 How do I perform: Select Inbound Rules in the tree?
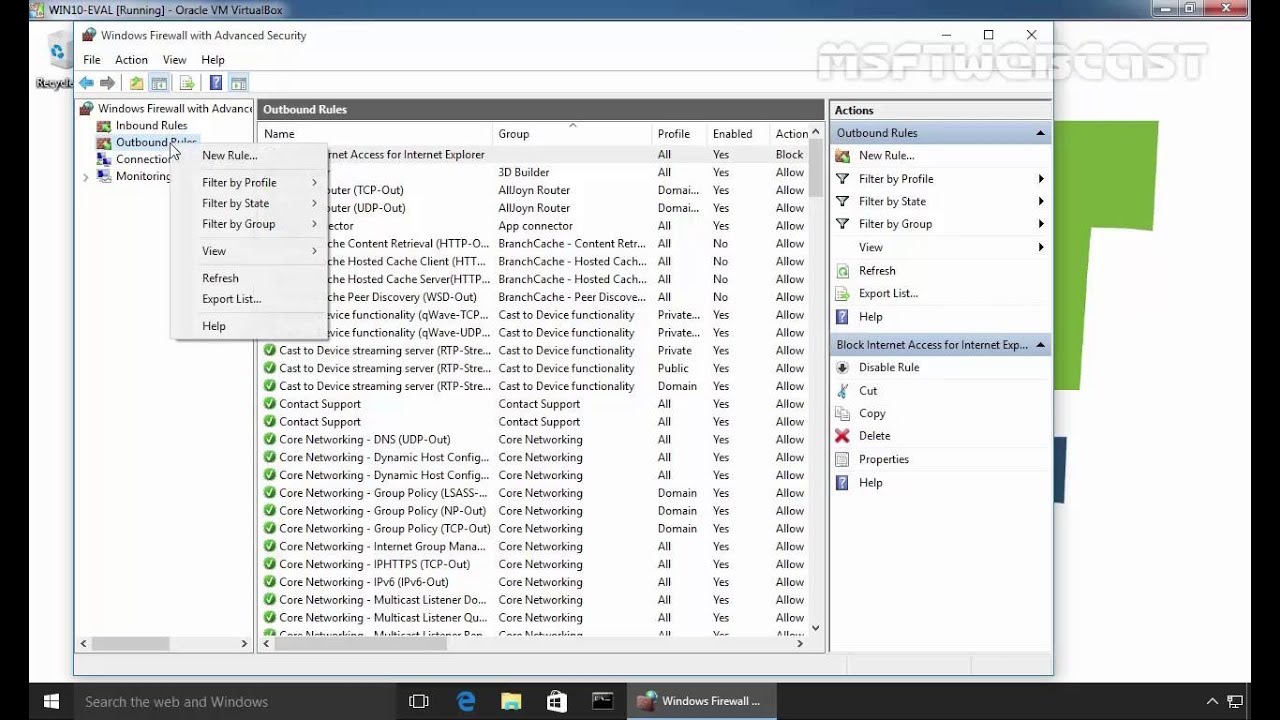151,125
